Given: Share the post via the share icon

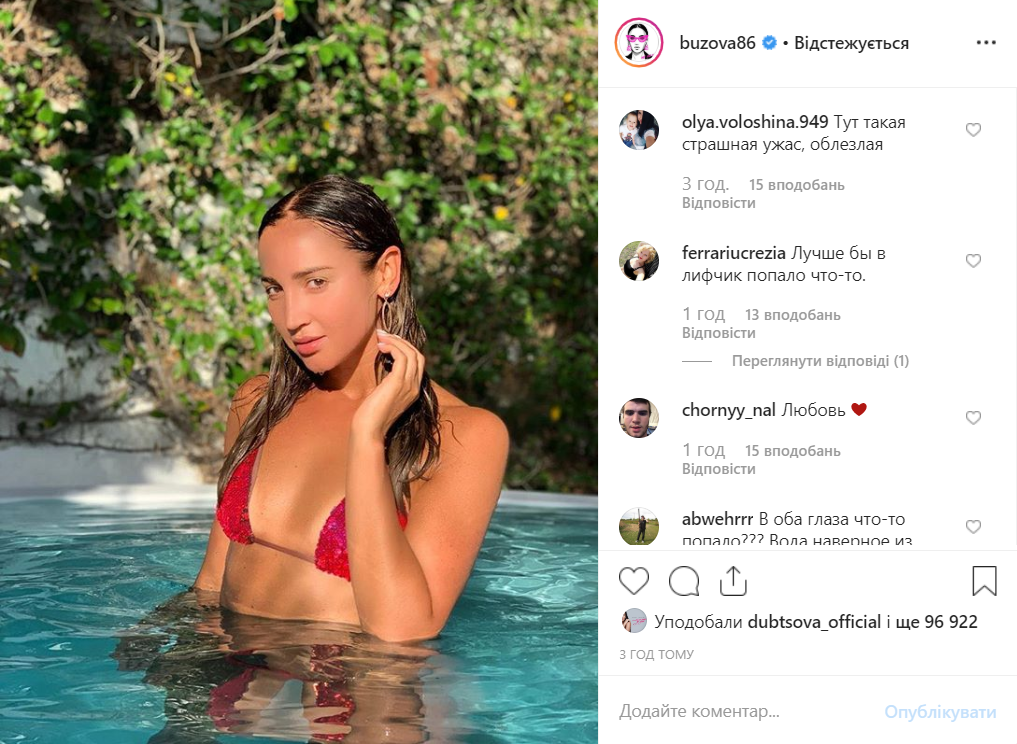Looking at the screenshot, I should 733,581.
